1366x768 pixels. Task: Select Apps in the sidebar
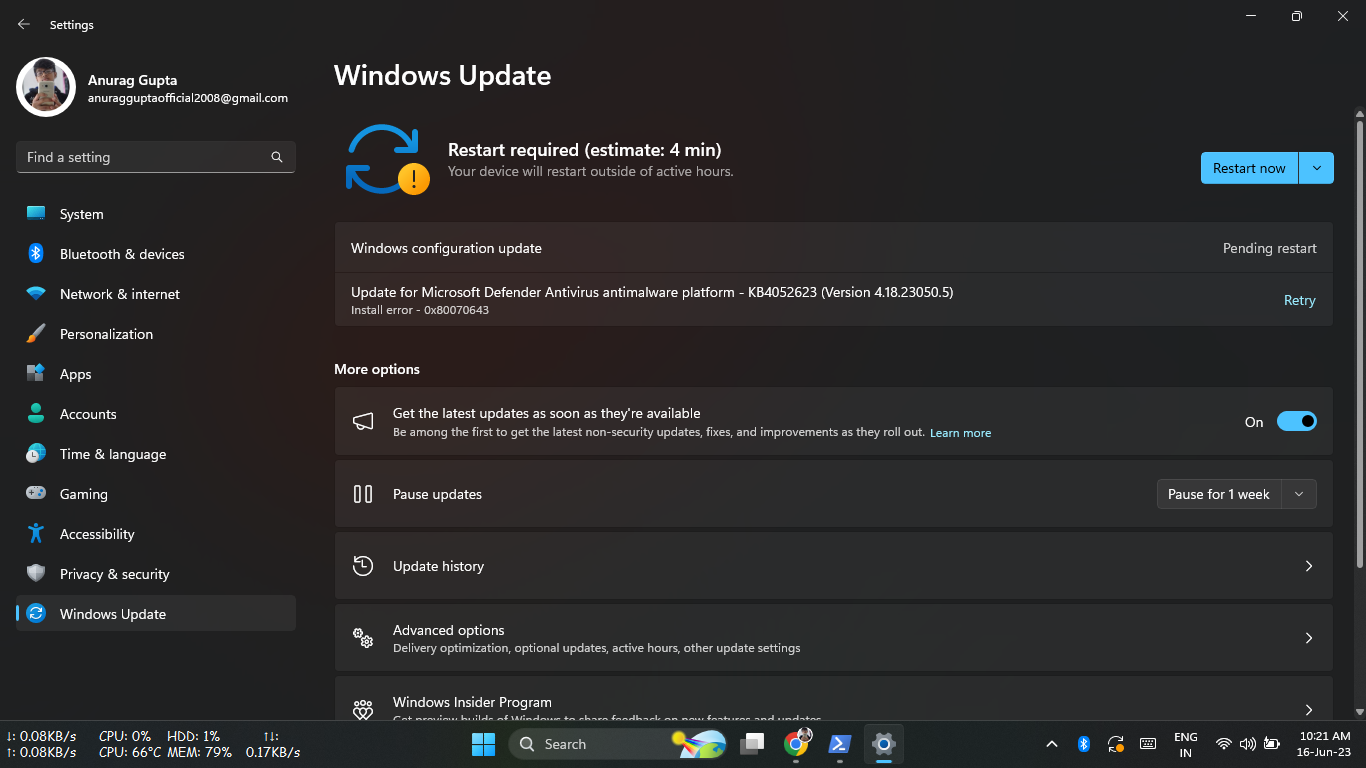[x=156, y=374]
